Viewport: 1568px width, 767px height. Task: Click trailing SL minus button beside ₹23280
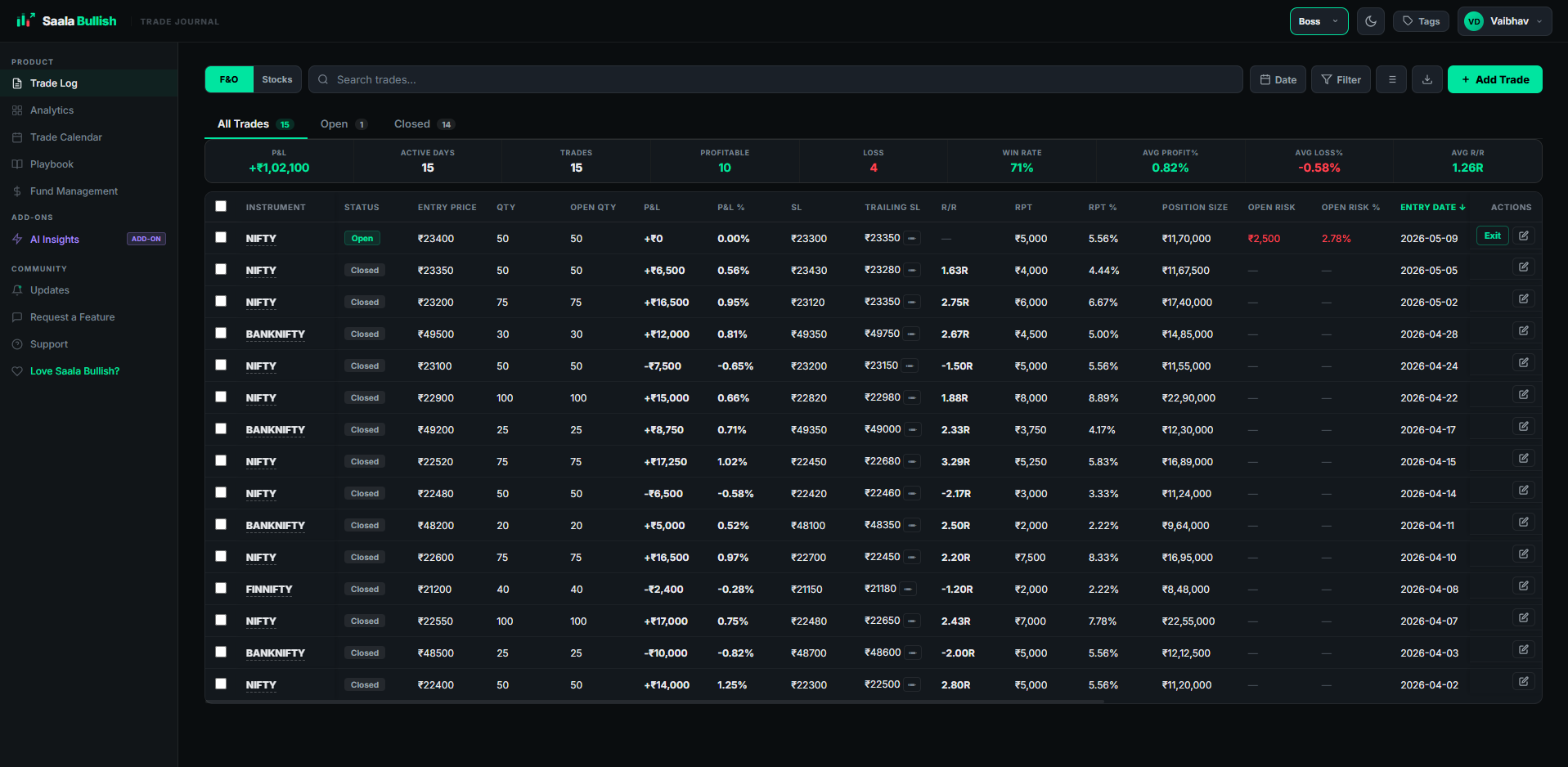(x=912, y=270)
